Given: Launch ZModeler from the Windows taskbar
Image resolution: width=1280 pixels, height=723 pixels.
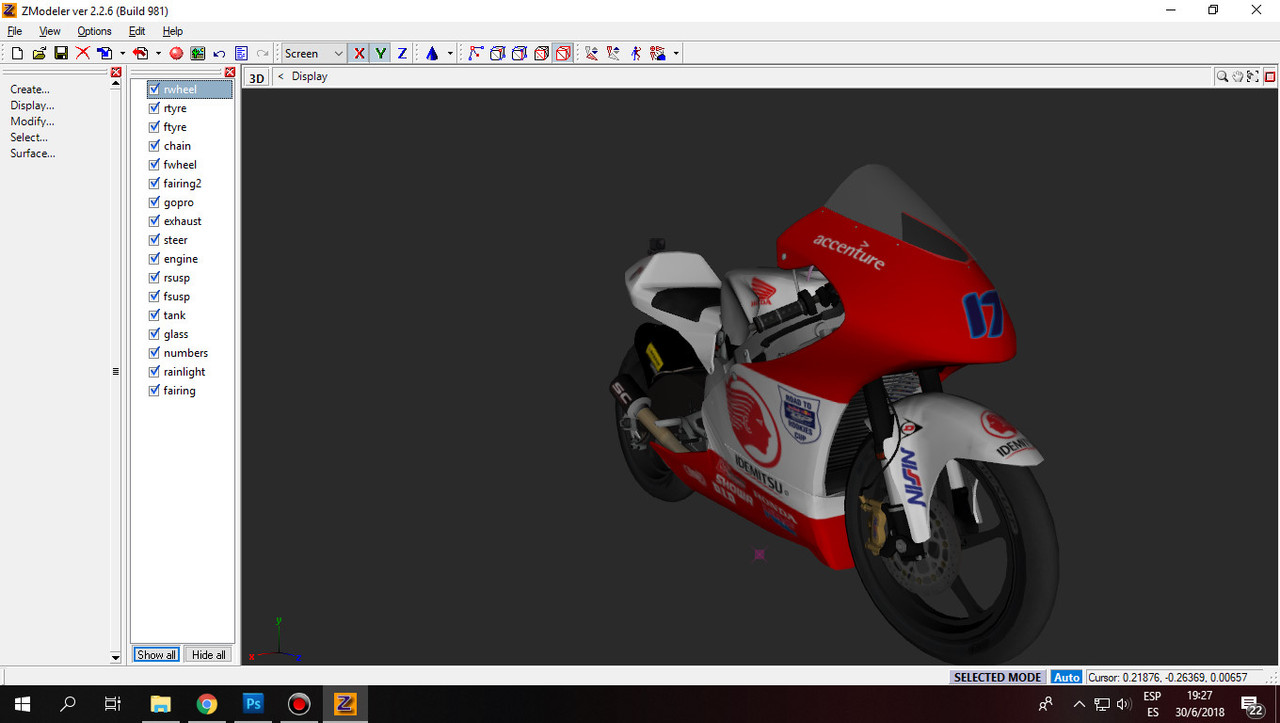Looking at the screenshot, I should 345,704.
